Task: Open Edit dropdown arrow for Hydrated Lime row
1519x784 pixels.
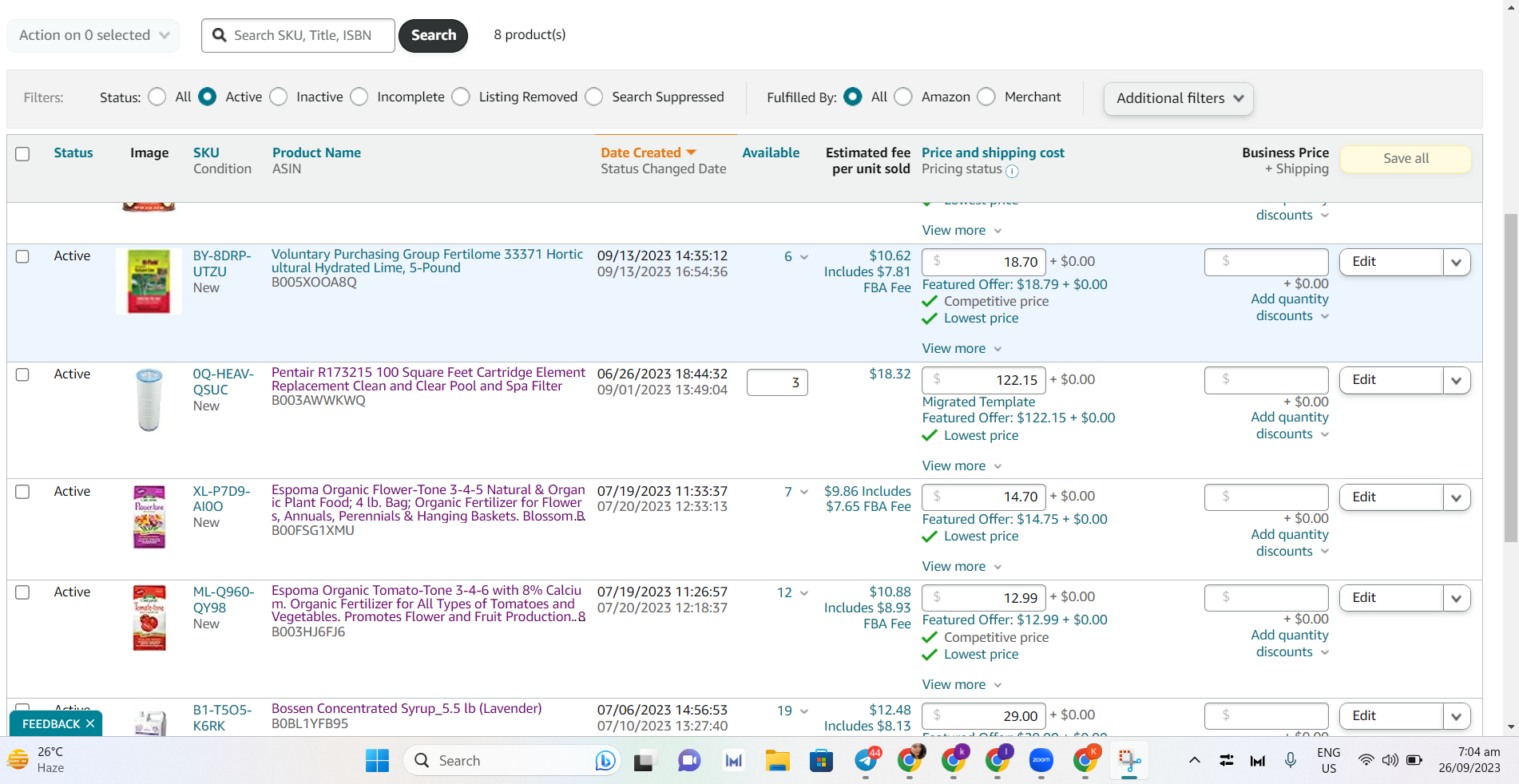Action: pyautogui.click(x=1457, y=262)
